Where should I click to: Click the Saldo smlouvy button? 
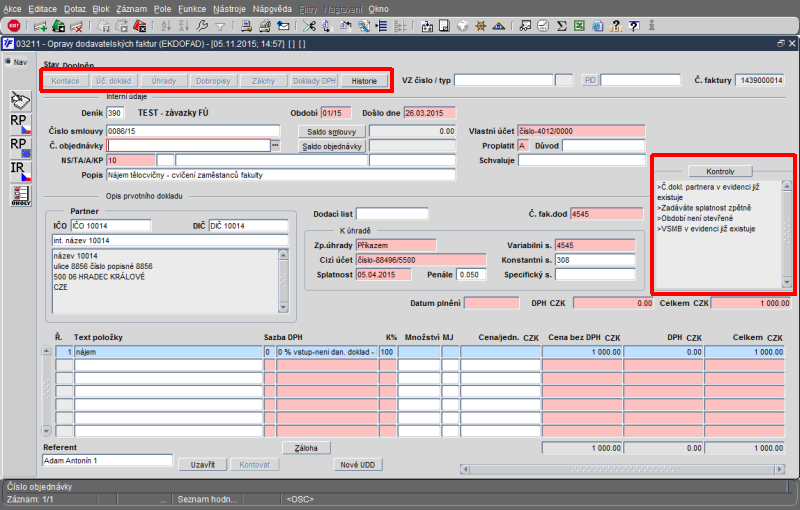[x=332, y=131]
